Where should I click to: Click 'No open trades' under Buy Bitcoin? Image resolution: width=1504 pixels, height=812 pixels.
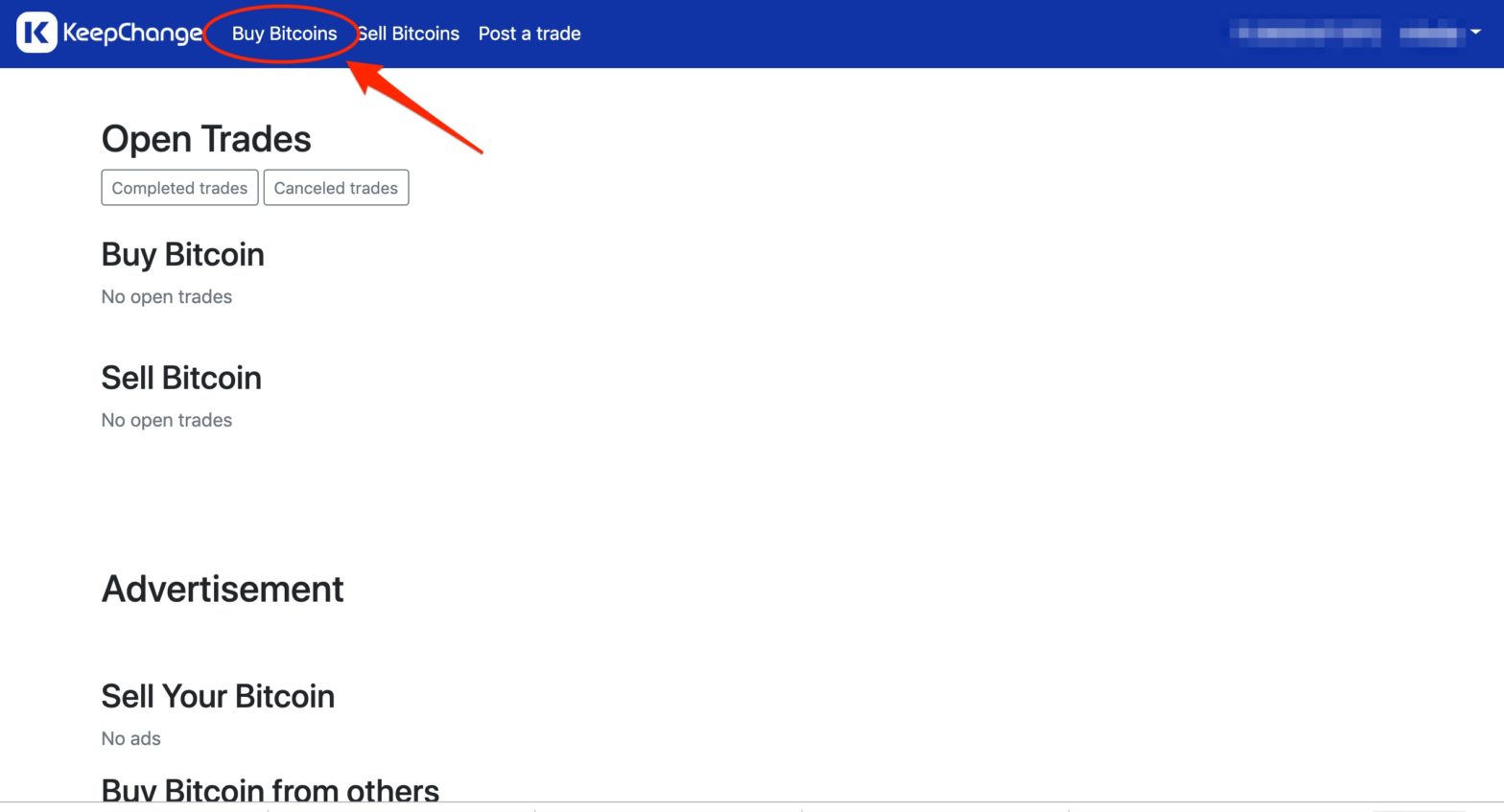[x=167, y=297]
